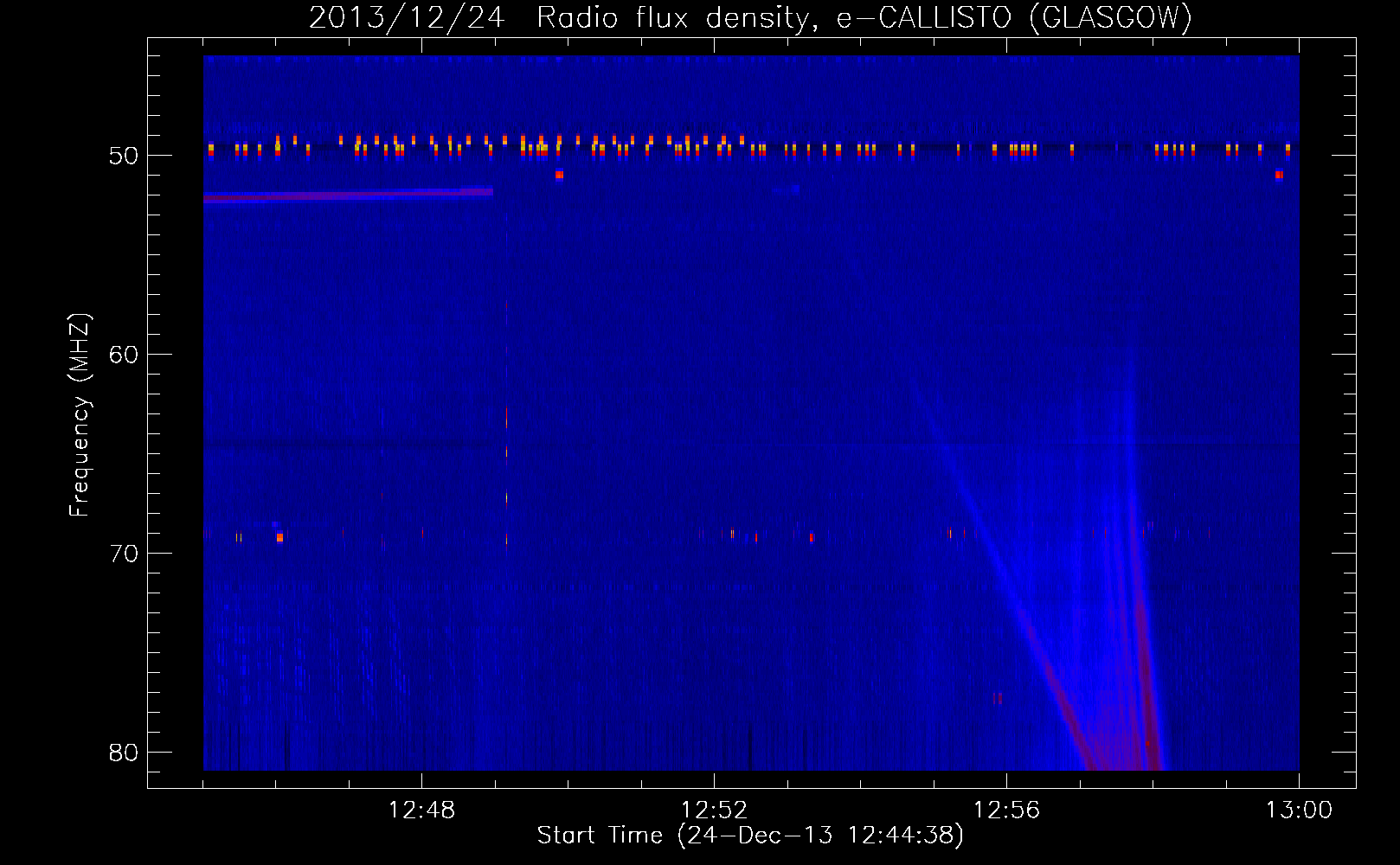Click the 12:48 time tick label
The image size is (1400, 865).
(421, 811)
